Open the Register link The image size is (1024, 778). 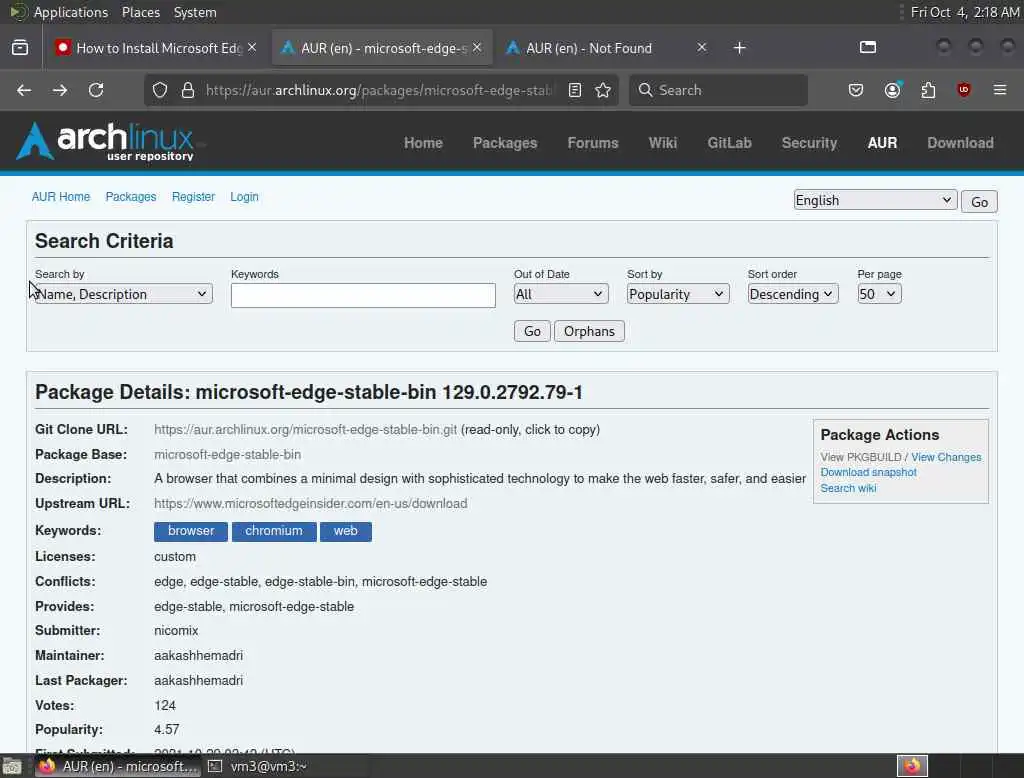click(193, 197)
